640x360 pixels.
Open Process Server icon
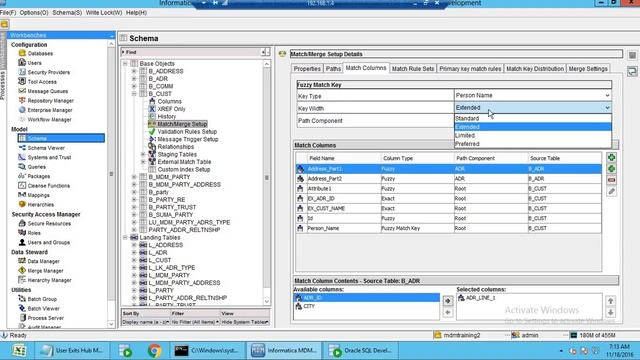pyautogui.click(x=22, y=318)
